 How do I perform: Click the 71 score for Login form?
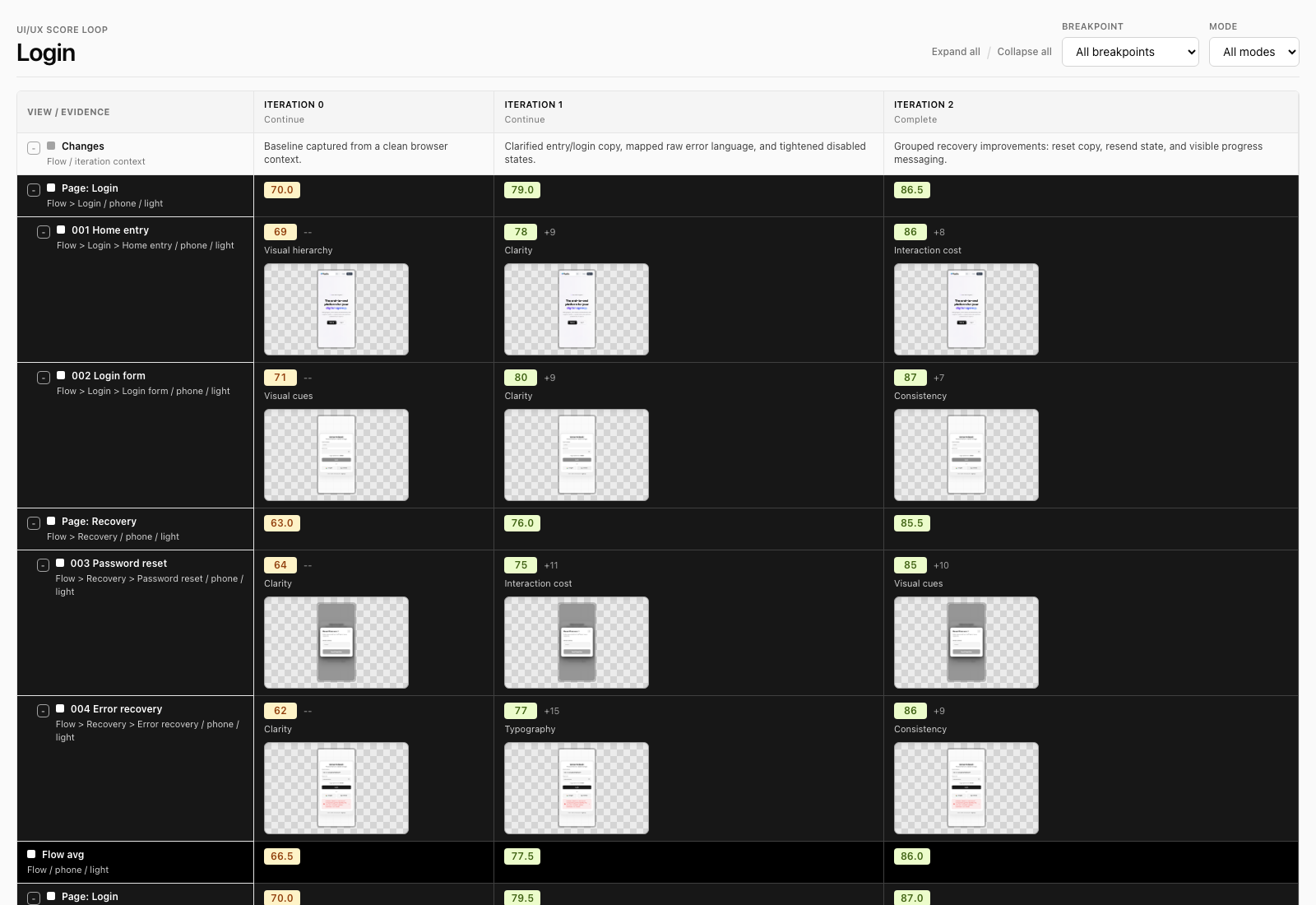pyautogui.click(x=280, y=378)
